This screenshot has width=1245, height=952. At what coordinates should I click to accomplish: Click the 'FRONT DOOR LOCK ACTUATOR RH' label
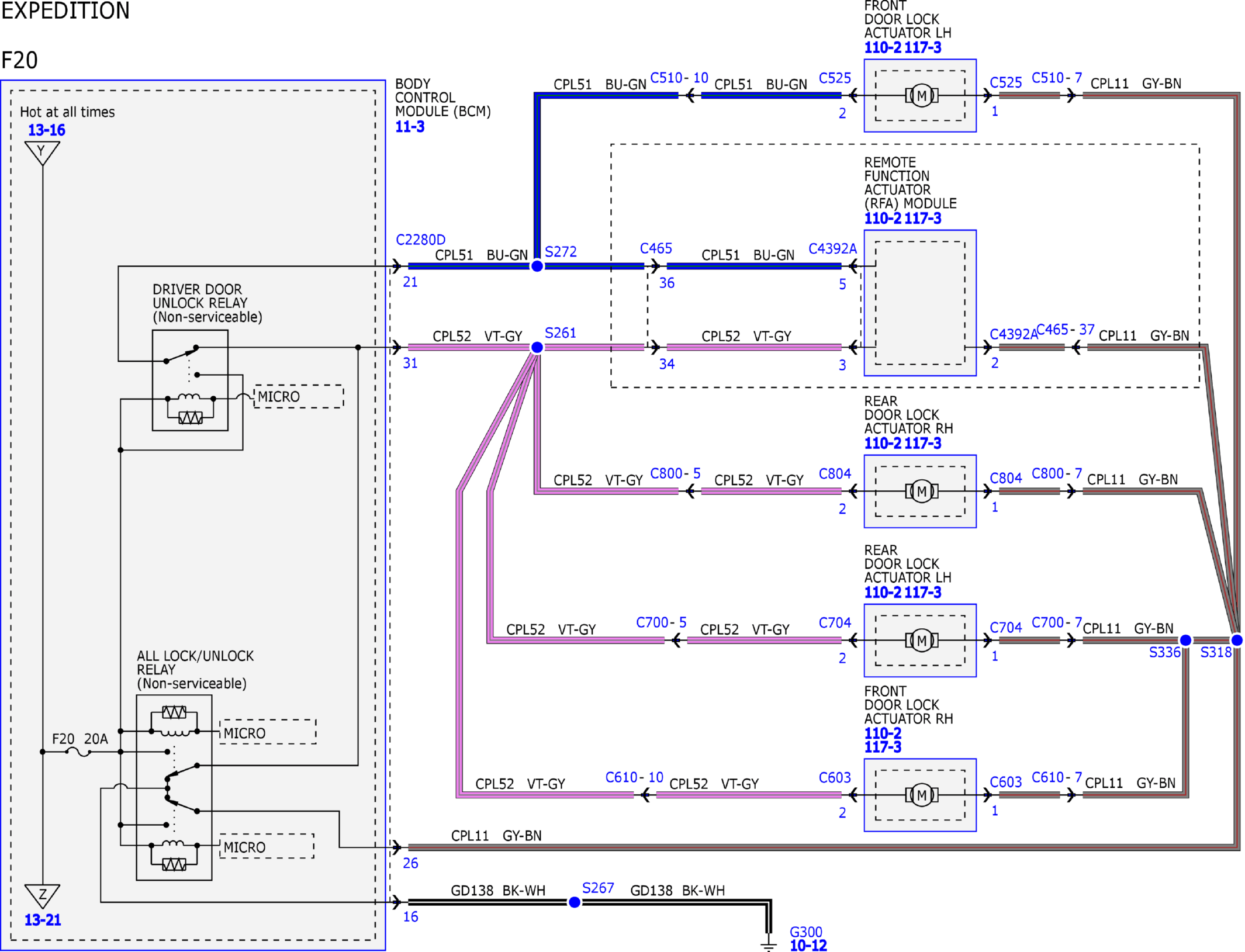908,705
